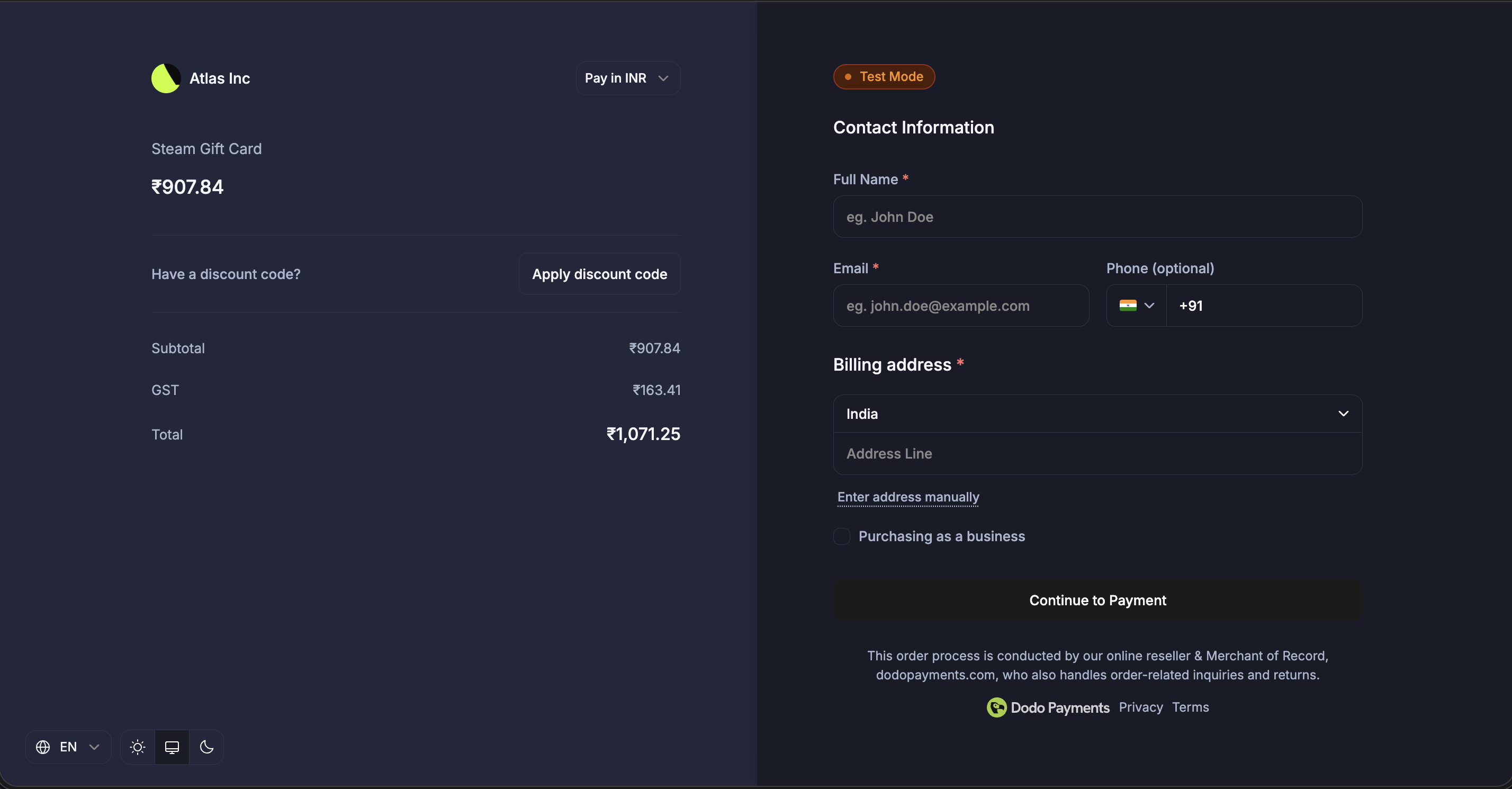The image size is (1512, 789).
Task: Check the Purchasing as a business circle
Action: coord(842,536)
